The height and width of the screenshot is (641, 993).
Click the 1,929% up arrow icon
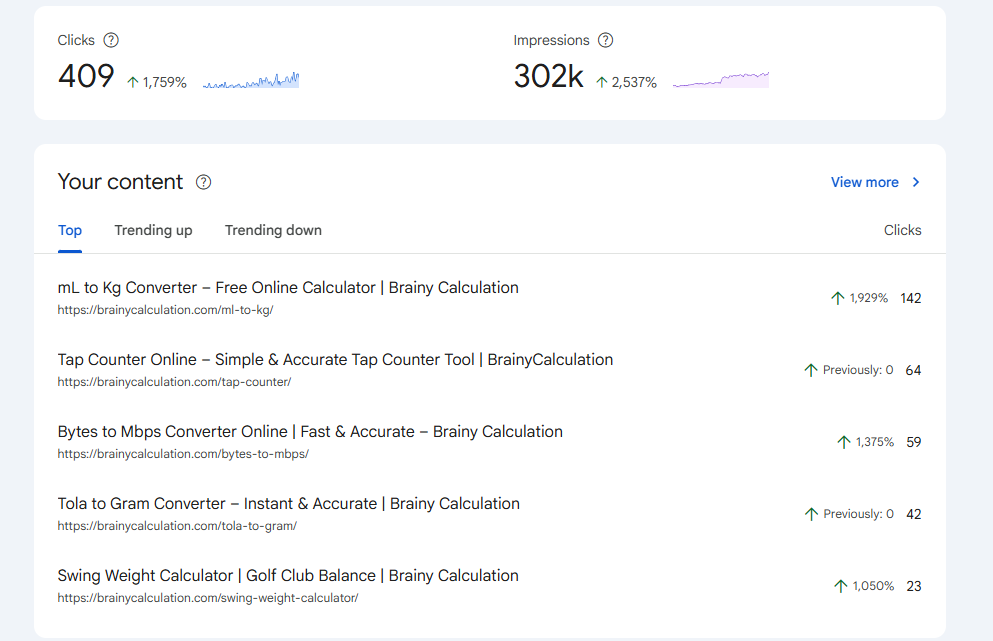838,298
